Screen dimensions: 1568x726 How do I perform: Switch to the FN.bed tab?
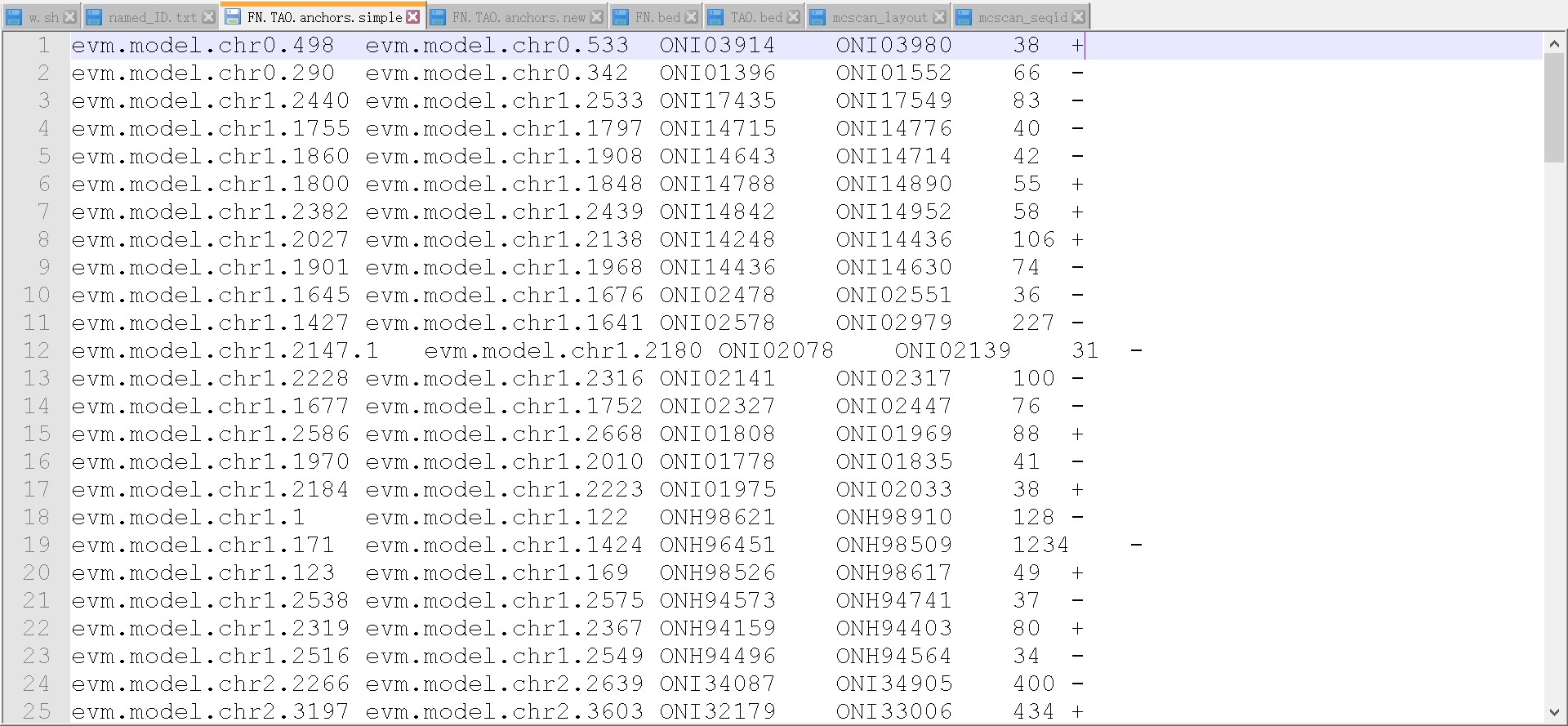657,17
